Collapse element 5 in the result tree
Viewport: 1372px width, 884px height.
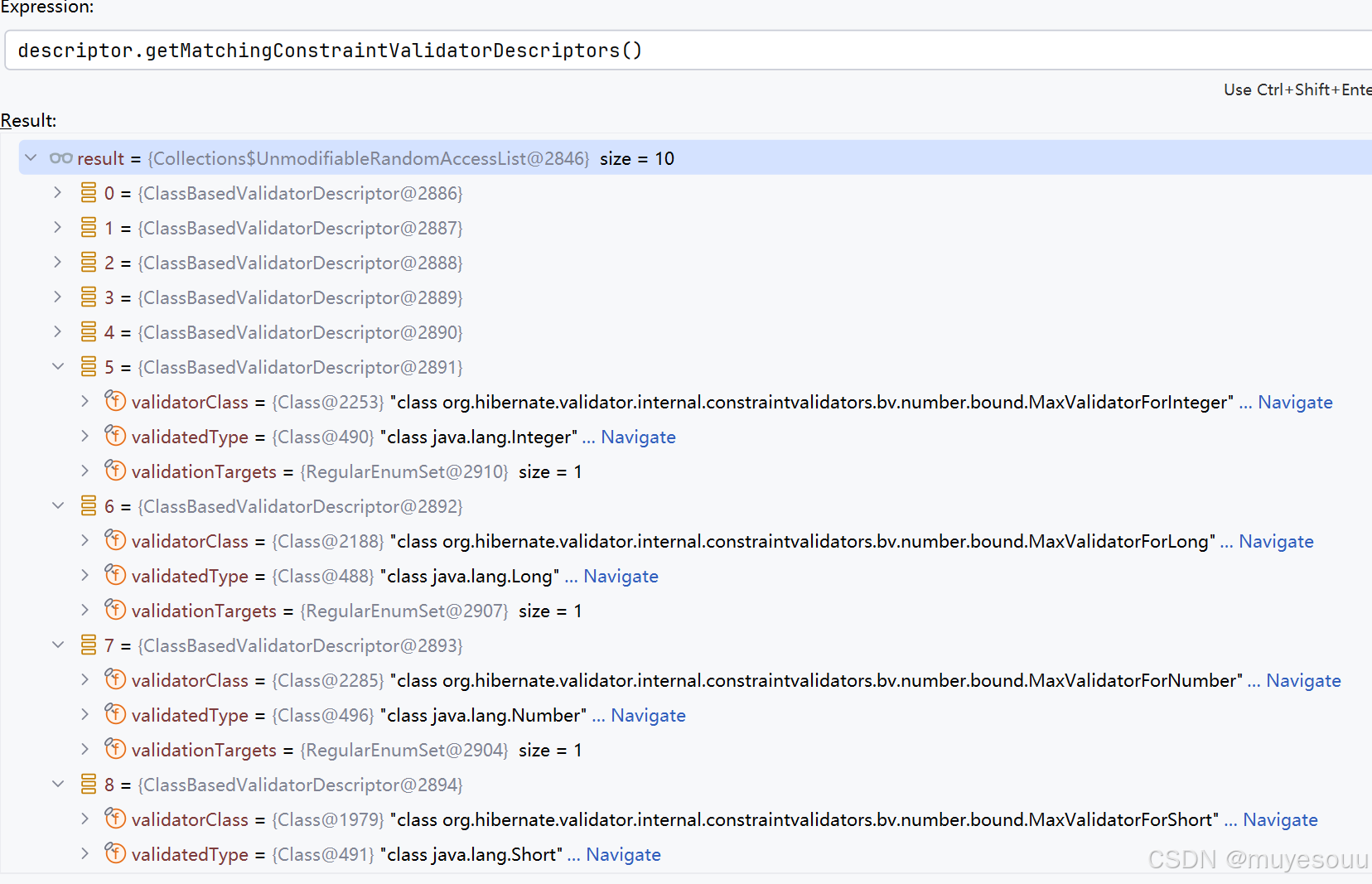click(57, 365)
